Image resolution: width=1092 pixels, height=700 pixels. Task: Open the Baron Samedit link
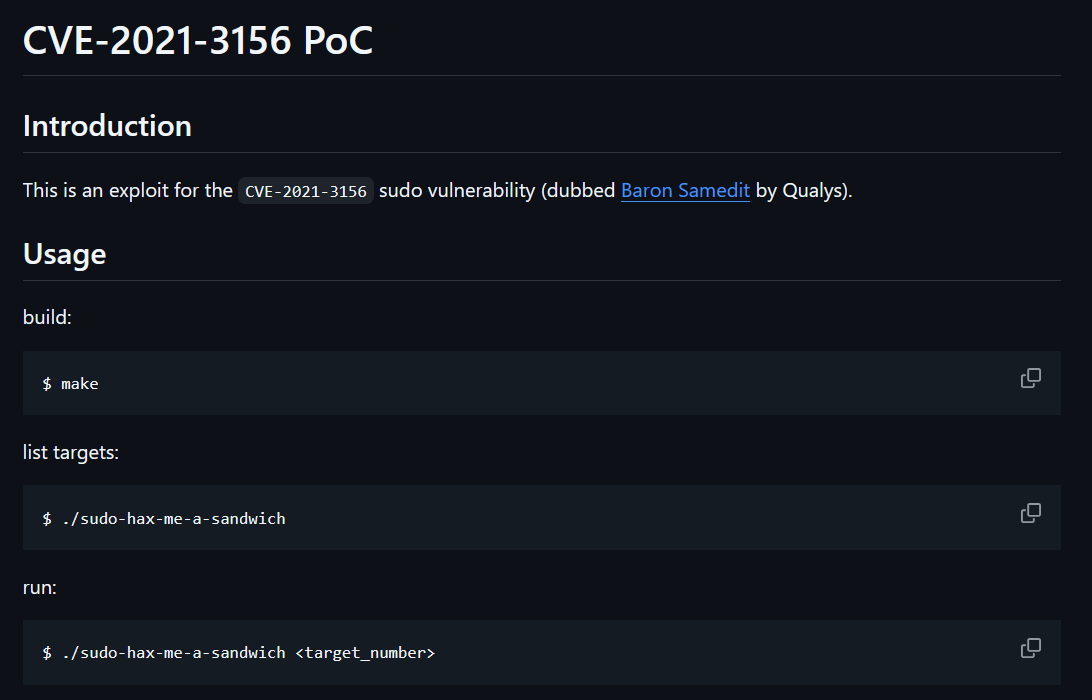point(685,190)
